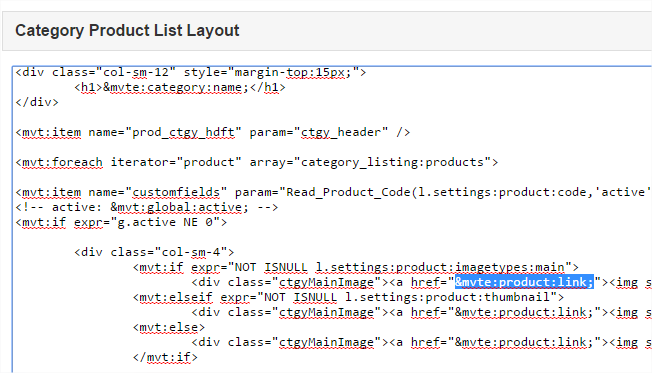652x373 pixels.
Task: Click the NOT ISNULL imagetypes:main condition line
Action: [356, 267]
